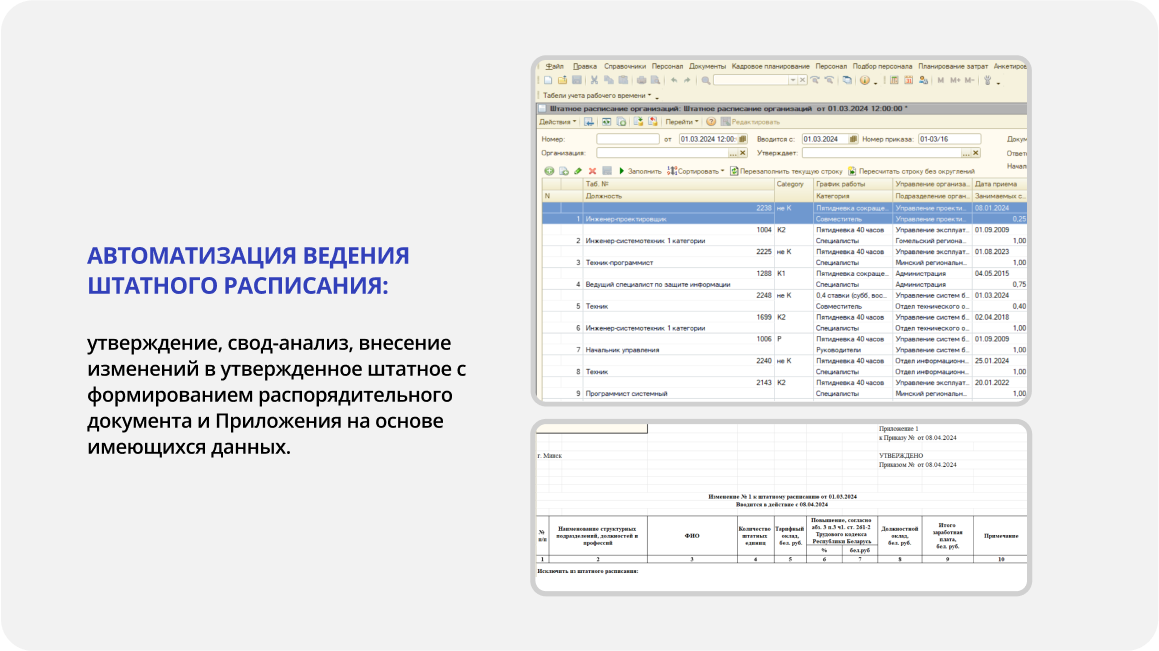Open the Файл menu

(x=554, y=67)
